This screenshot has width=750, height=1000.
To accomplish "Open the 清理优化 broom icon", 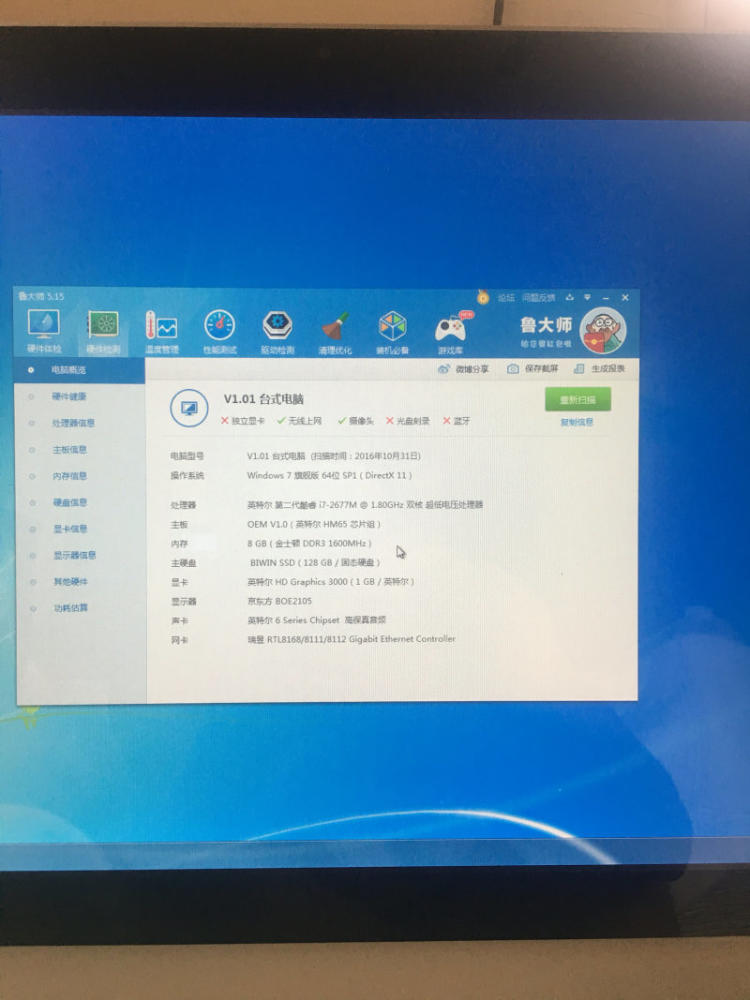I will (x=335, y=332).
